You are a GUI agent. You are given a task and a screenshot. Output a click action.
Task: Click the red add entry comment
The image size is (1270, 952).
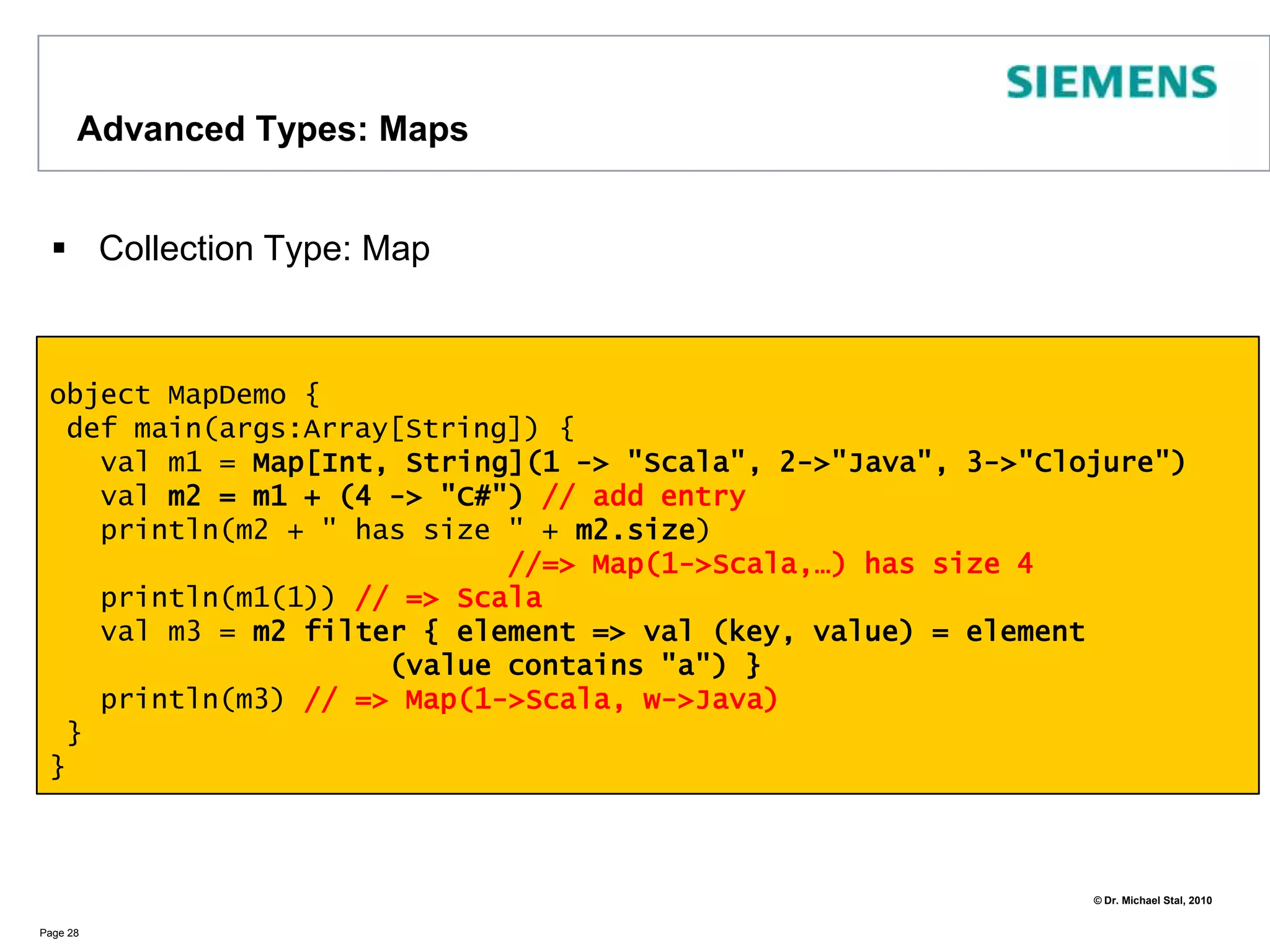(644, 496)
